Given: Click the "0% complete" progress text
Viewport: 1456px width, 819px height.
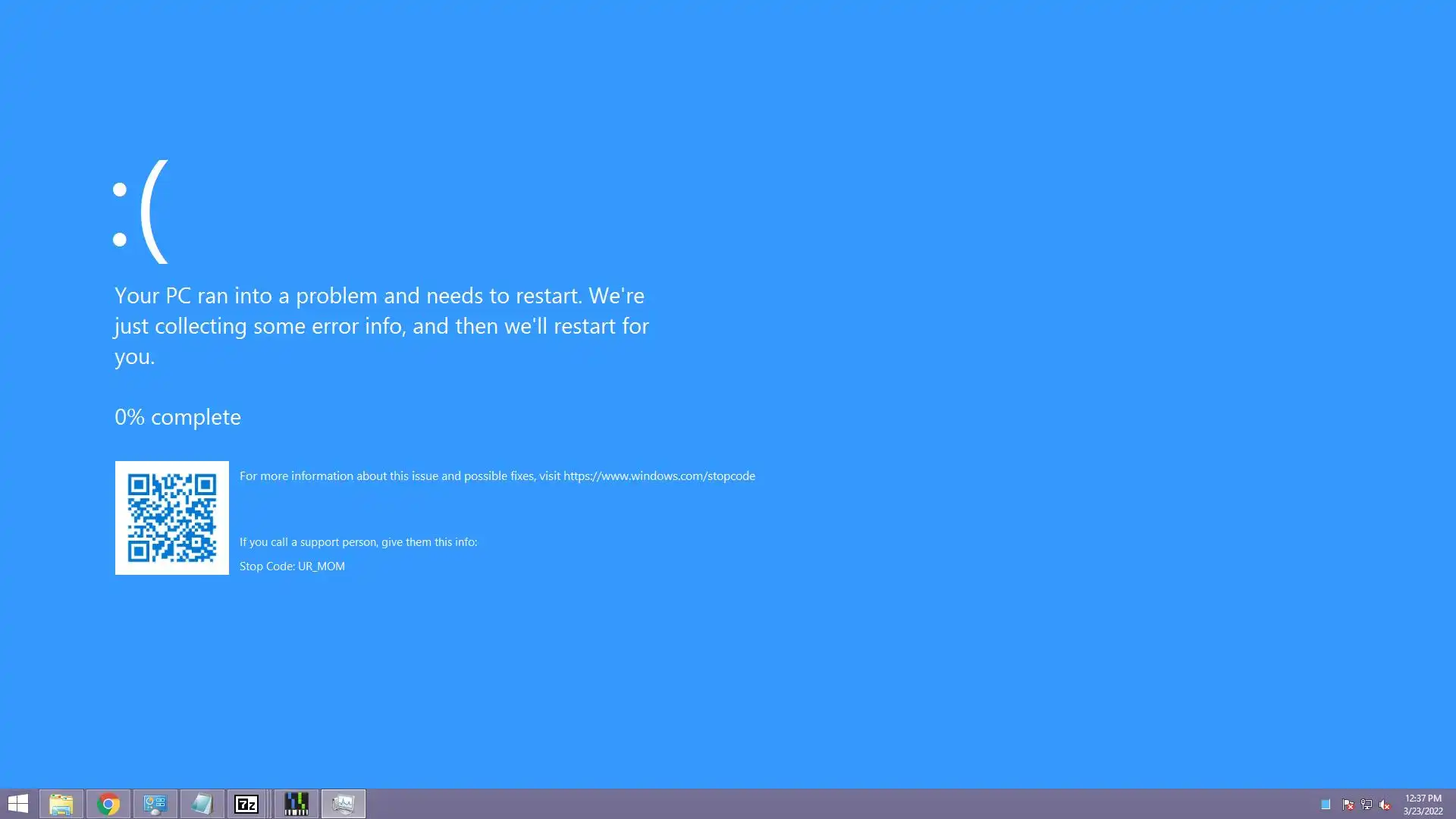Looking at the screenshot, I should pyautogui.click(x=177, y=417).
